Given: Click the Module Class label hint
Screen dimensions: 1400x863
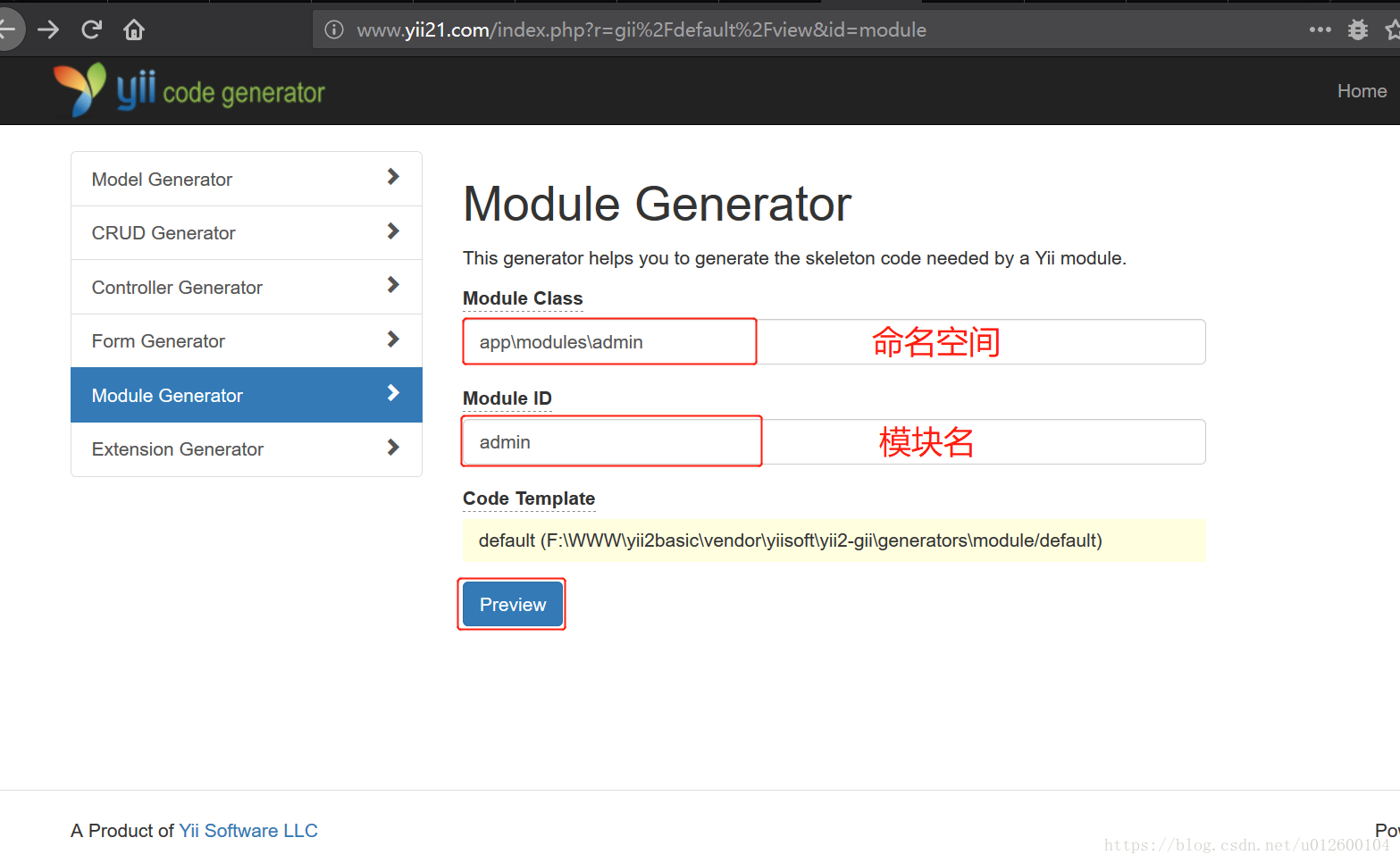Looking at the screenshot, I should tap(523, 298).
